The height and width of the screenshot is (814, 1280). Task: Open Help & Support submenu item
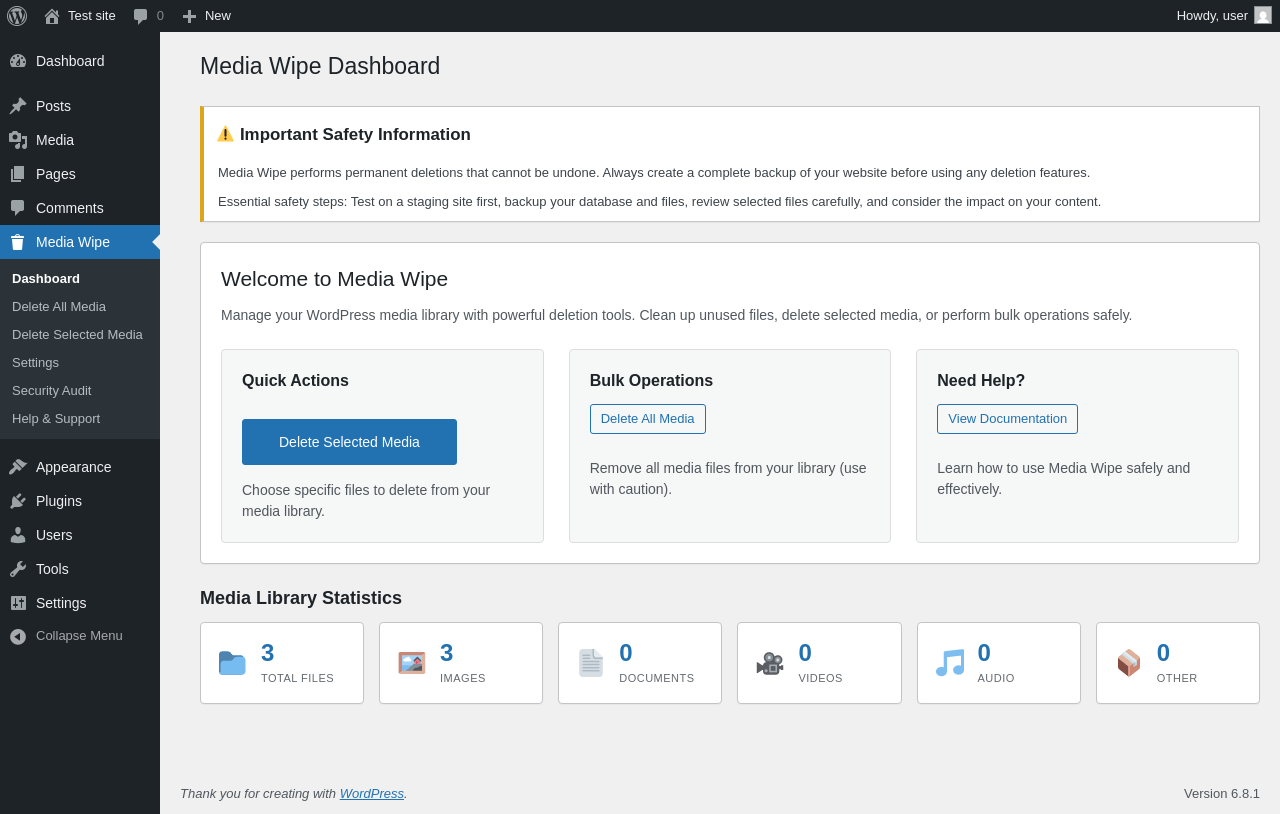tap(56, 418)
